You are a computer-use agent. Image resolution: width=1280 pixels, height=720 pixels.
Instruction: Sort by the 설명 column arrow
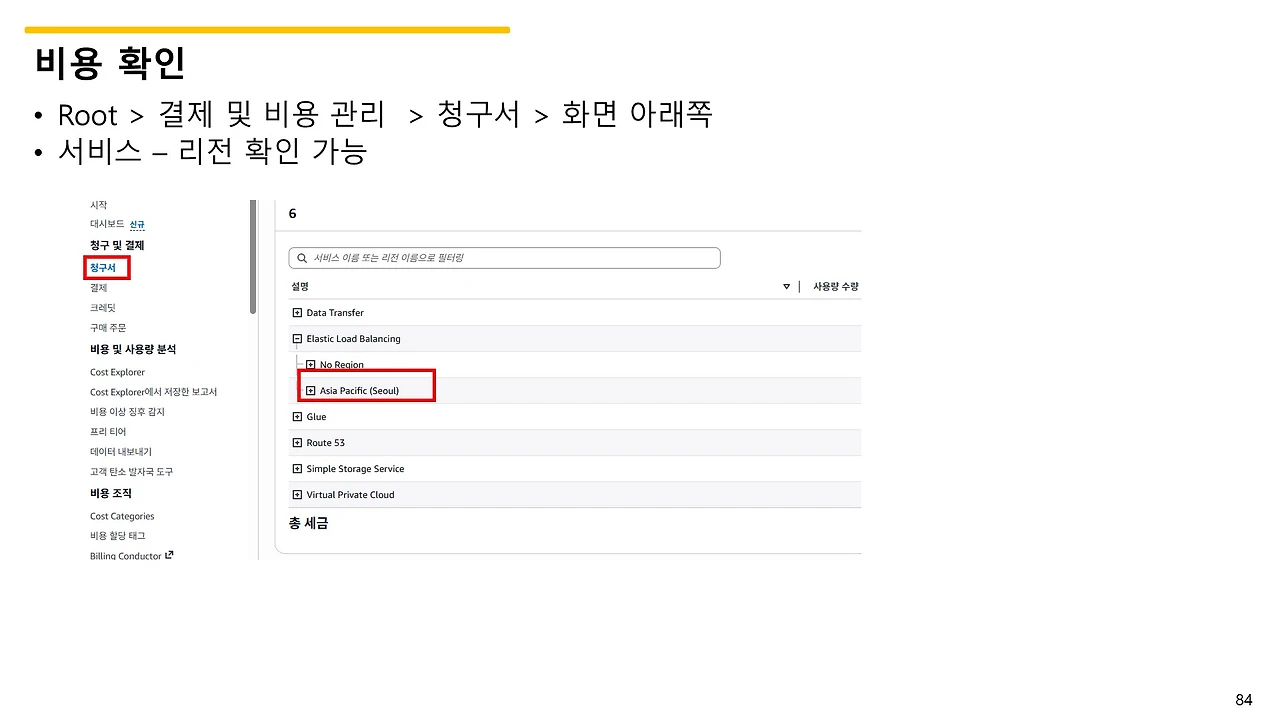pyautogui.click(x=786, y=287)
